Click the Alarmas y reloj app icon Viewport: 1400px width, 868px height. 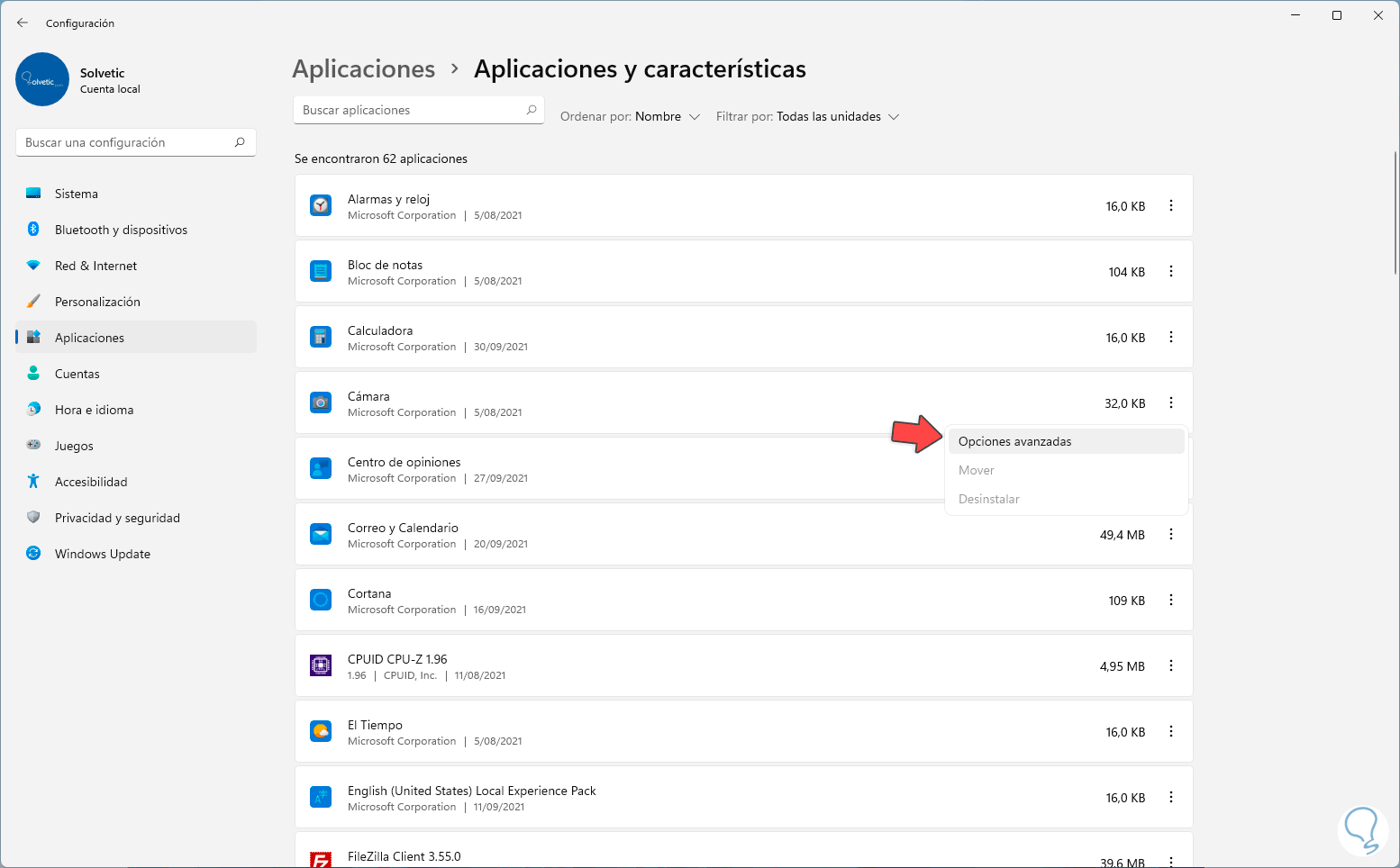(x=321, y=205)
